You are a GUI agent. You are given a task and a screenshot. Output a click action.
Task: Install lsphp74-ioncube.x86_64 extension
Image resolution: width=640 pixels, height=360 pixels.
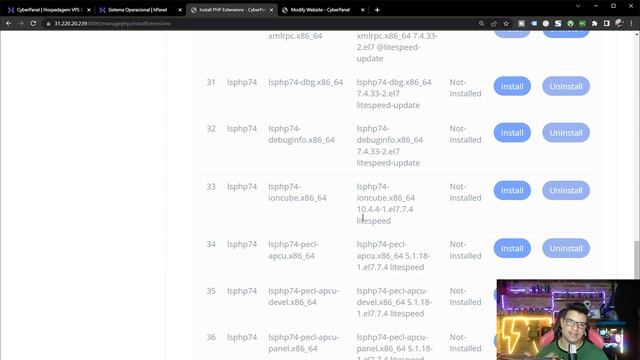click(x=512, y=191)
